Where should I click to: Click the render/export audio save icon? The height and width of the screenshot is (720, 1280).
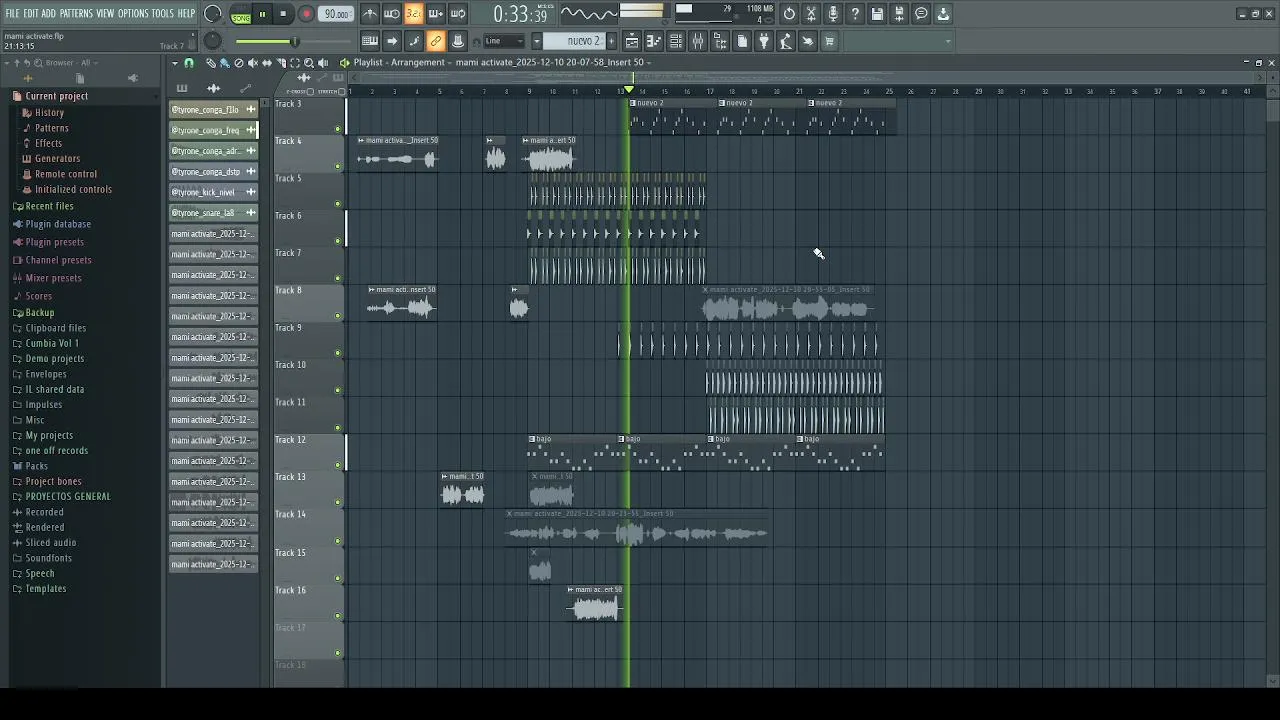(x=899, y=14)
